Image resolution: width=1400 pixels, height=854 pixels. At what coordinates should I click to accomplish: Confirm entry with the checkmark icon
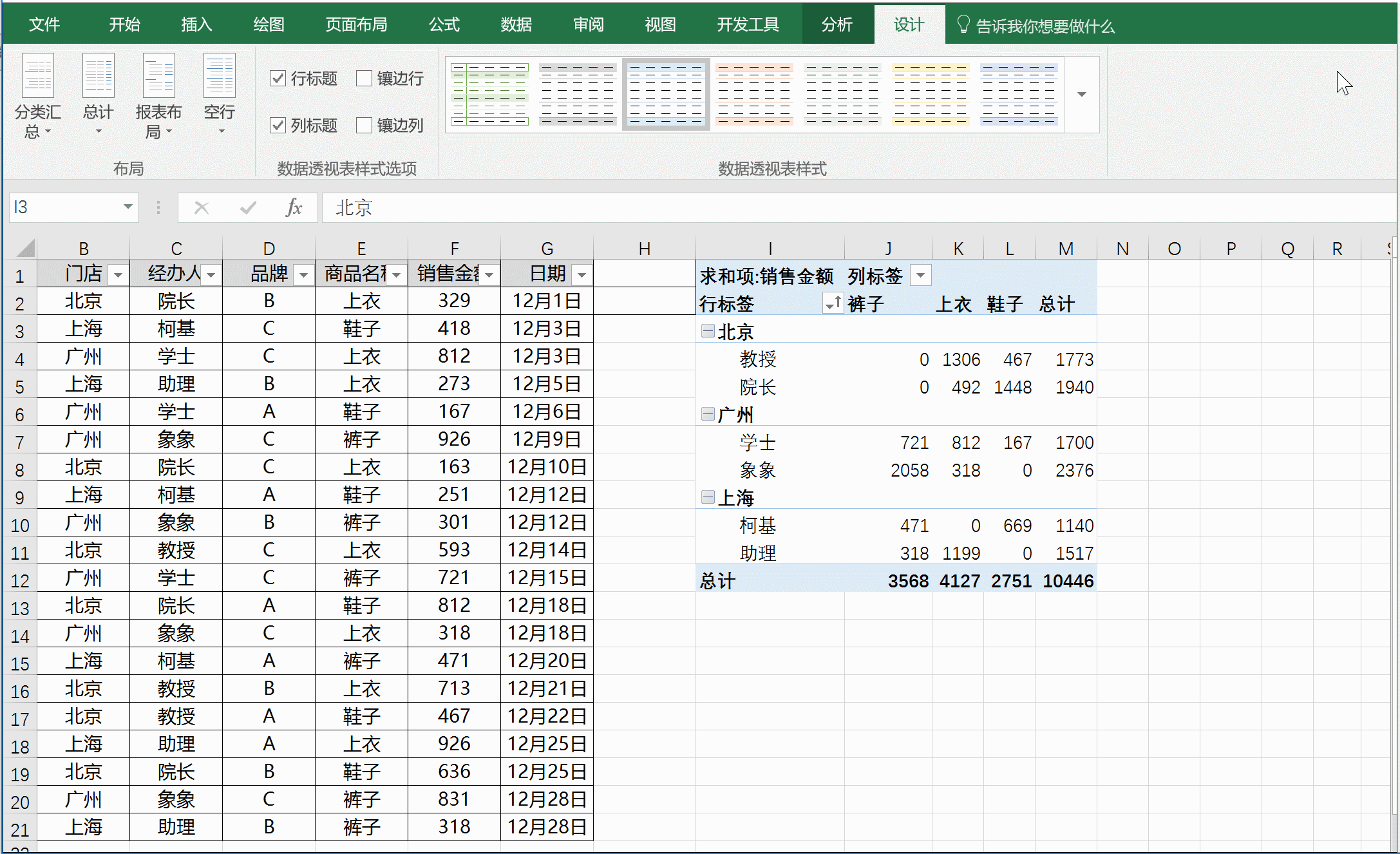click(248, 207)
